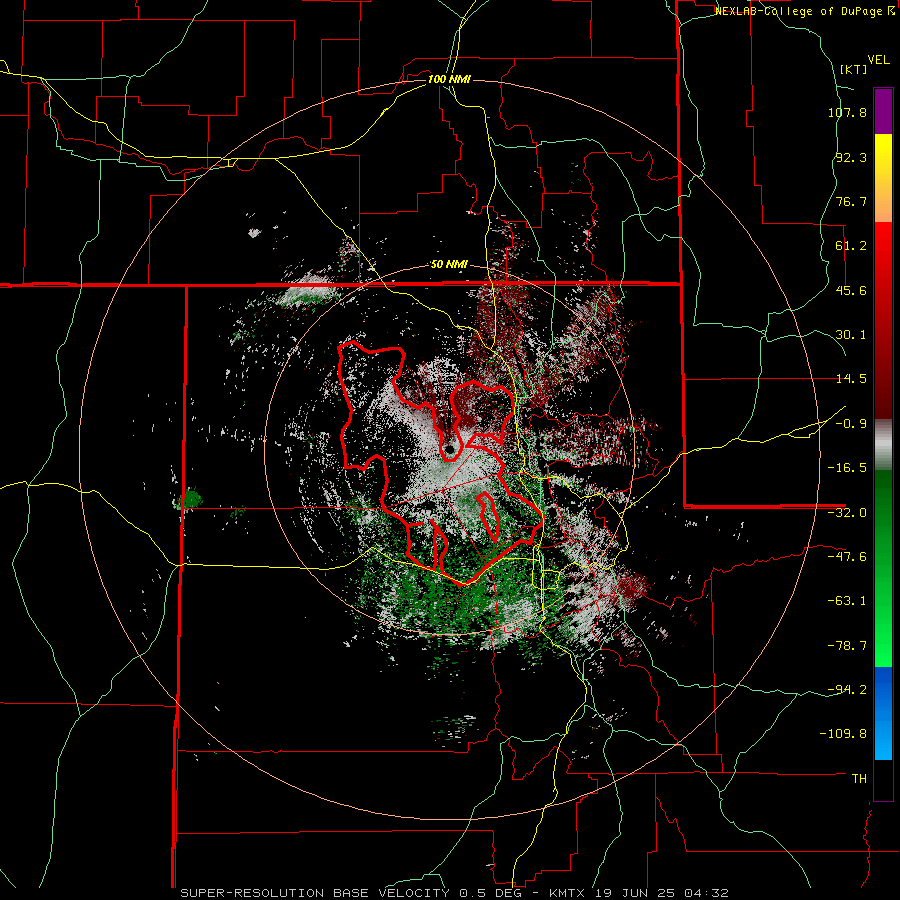Screen dimensions: 900x900
Task: Click the TH threshold label
Action: point(859,779)
